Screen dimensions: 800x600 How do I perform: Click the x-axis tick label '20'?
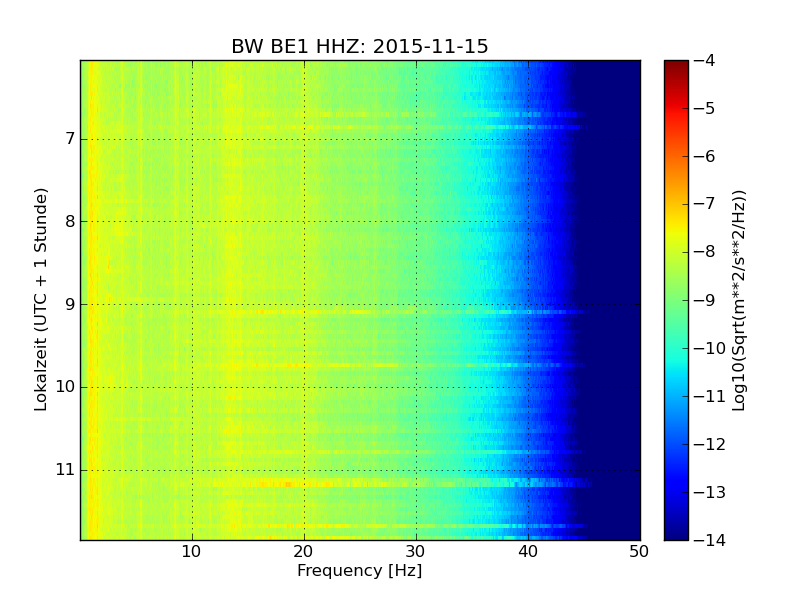coord(304,552)
